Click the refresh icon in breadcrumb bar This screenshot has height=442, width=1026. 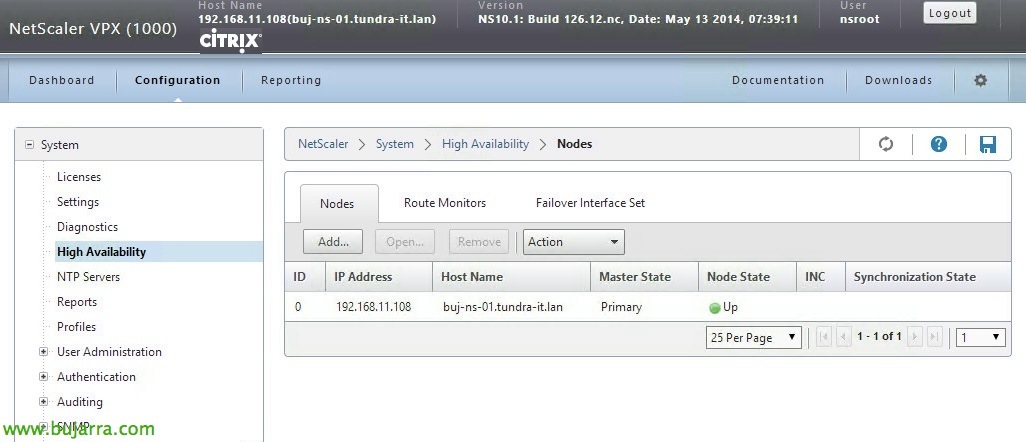pyautogui.click(x=885, y=144)
